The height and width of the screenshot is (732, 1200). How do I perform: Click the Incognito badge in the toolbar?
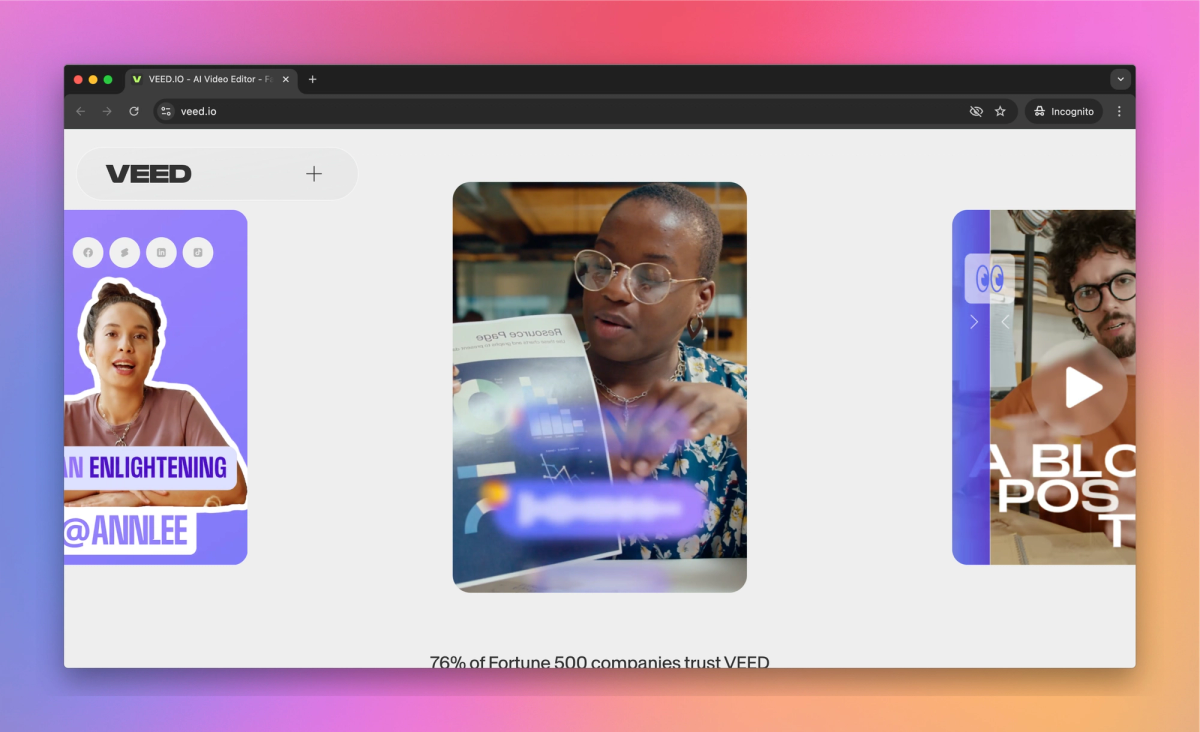1063,111
